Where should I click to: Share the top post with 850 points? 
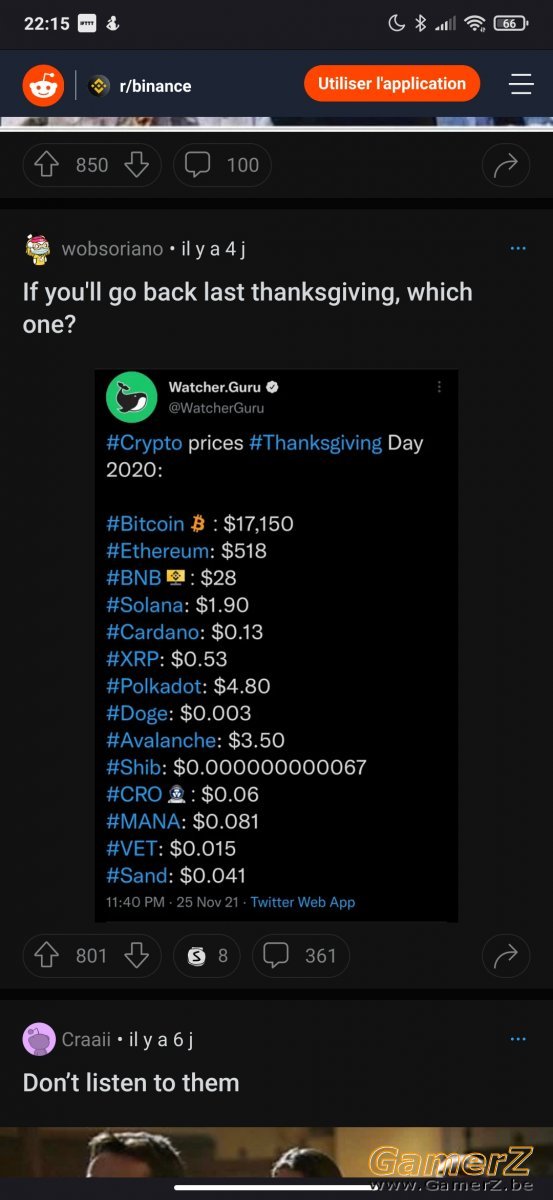[506, 165]
